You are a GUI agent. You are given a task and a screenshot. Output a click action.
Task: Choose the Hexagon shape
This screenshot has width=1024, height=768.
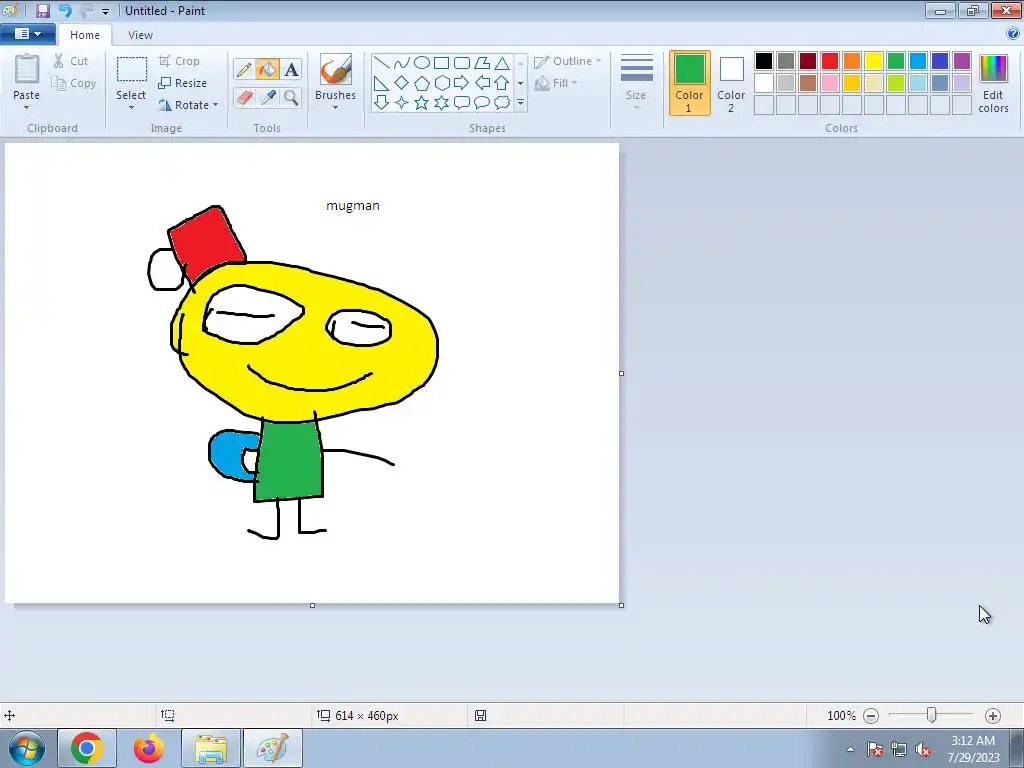[x=441, y=83]
